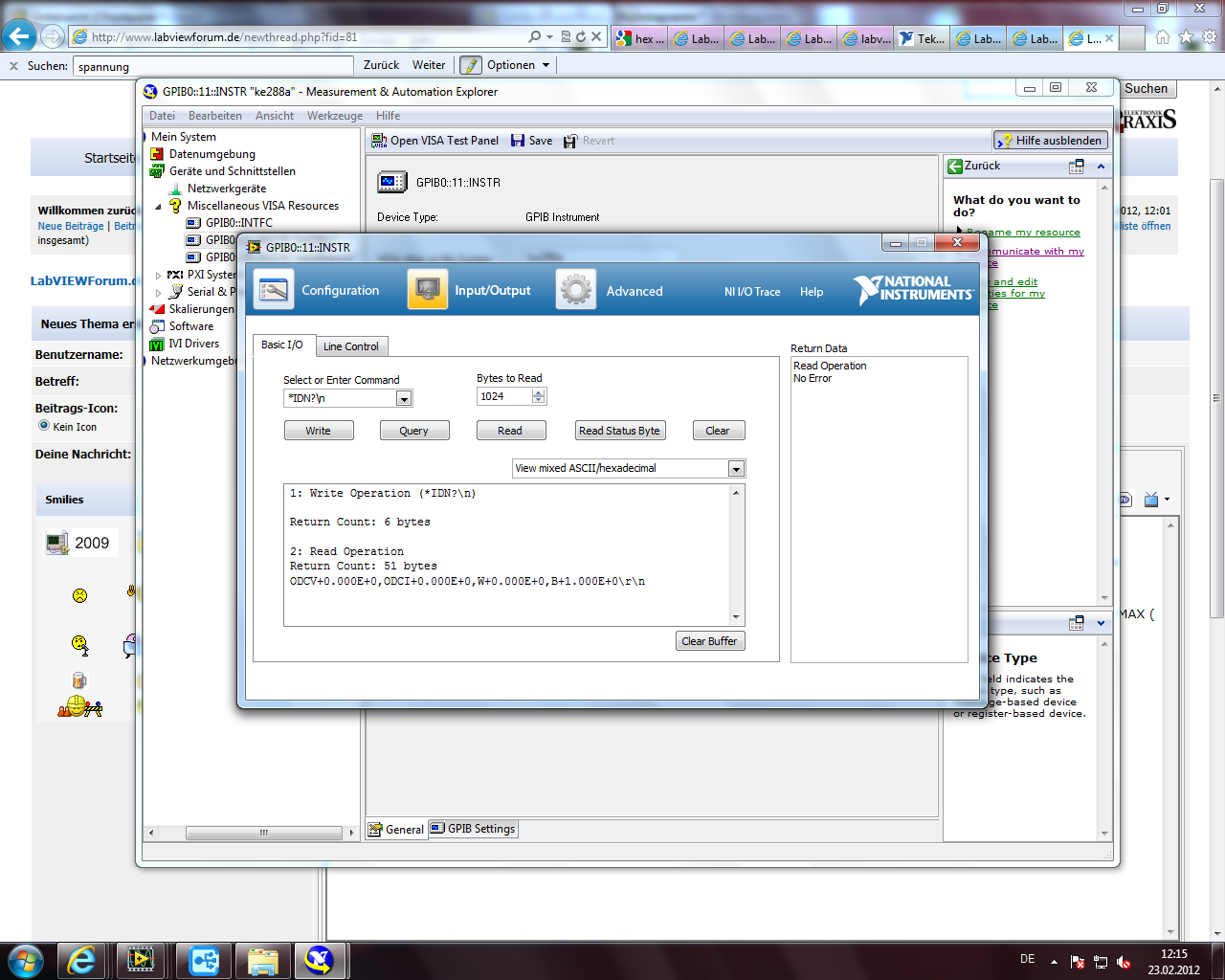Collapse the Miscellaneous VISA Resources node

tap(159, 207)
